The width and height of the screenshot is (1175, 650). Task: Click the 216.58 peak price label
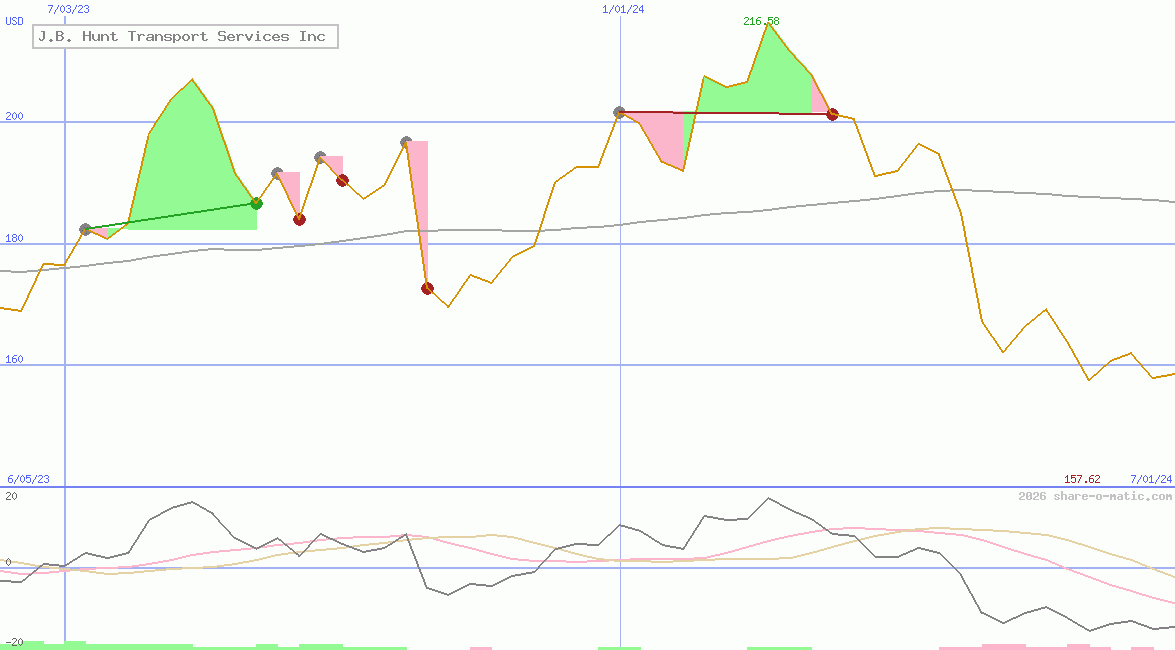coord(761,21)
